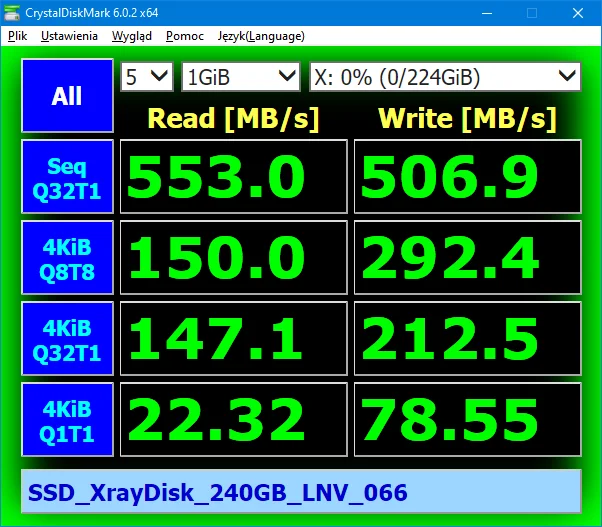Start the Seq Q32T1 test

68,177
